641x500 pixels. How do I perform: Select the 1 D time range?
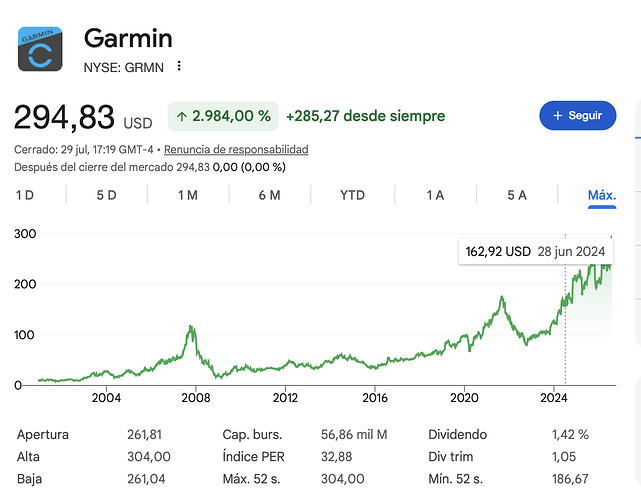point(25,195)
